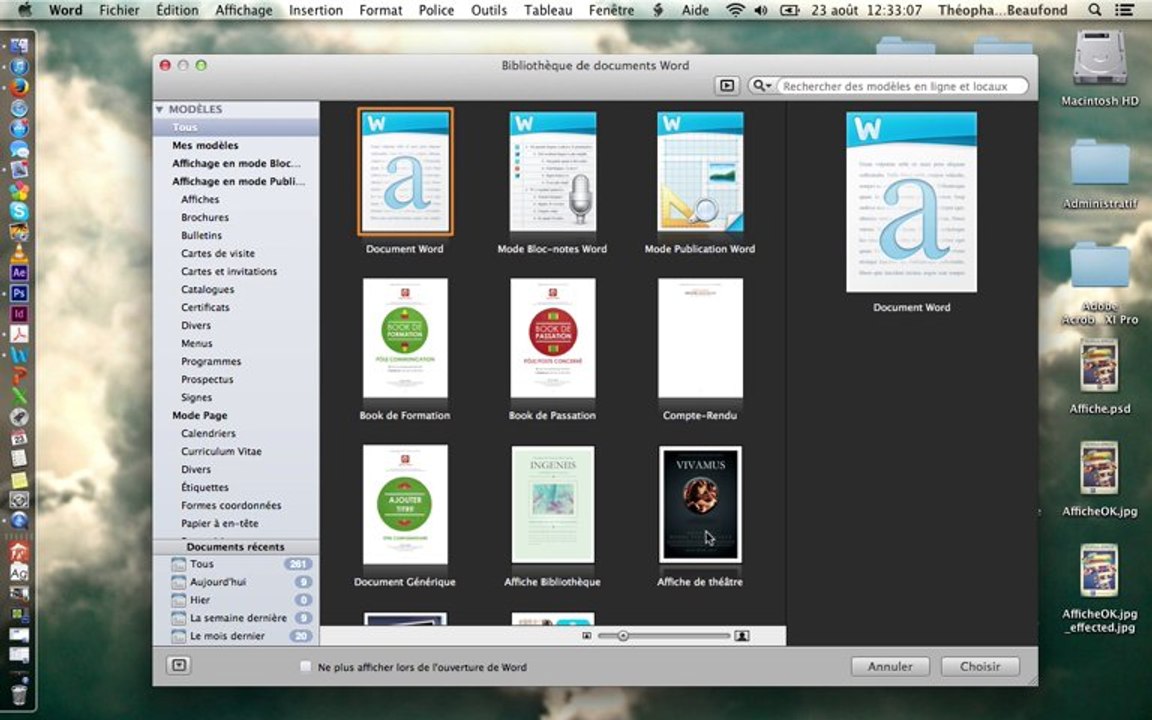Viewport: 1152px width, 720px height.
Task: Launch PowerPoint from the dock
Action: [x=19, y=375]
